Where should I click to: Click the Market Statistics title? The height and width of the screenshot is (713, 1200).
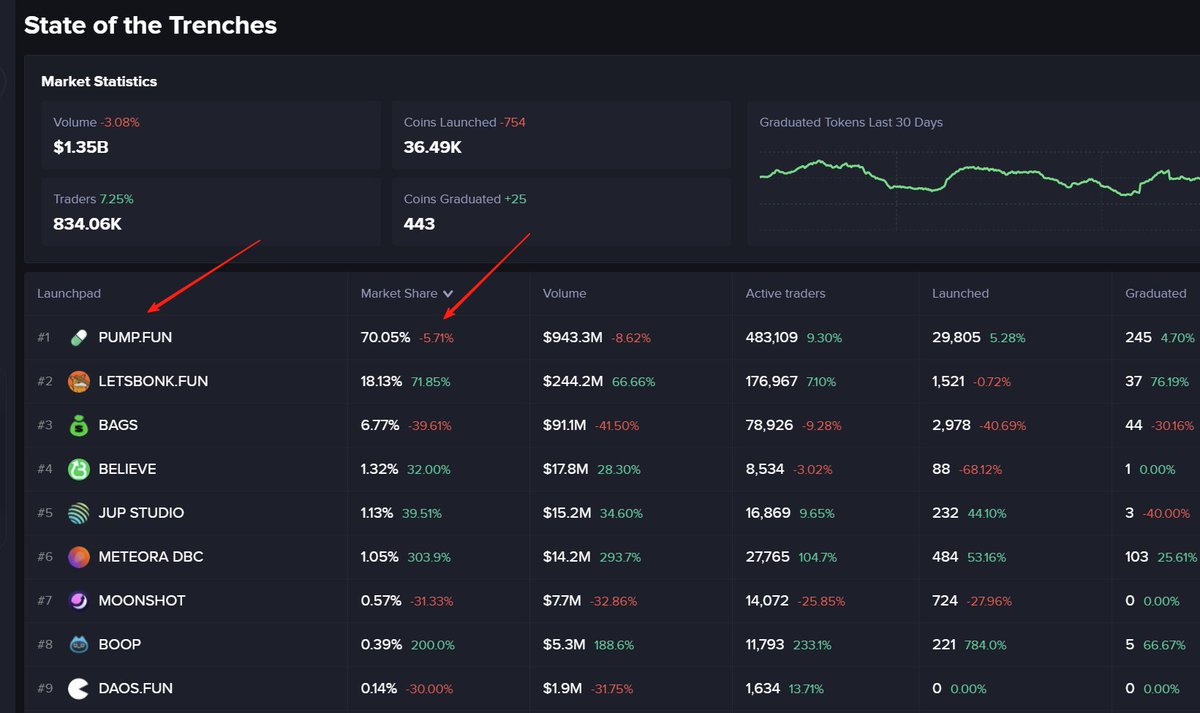99,81
